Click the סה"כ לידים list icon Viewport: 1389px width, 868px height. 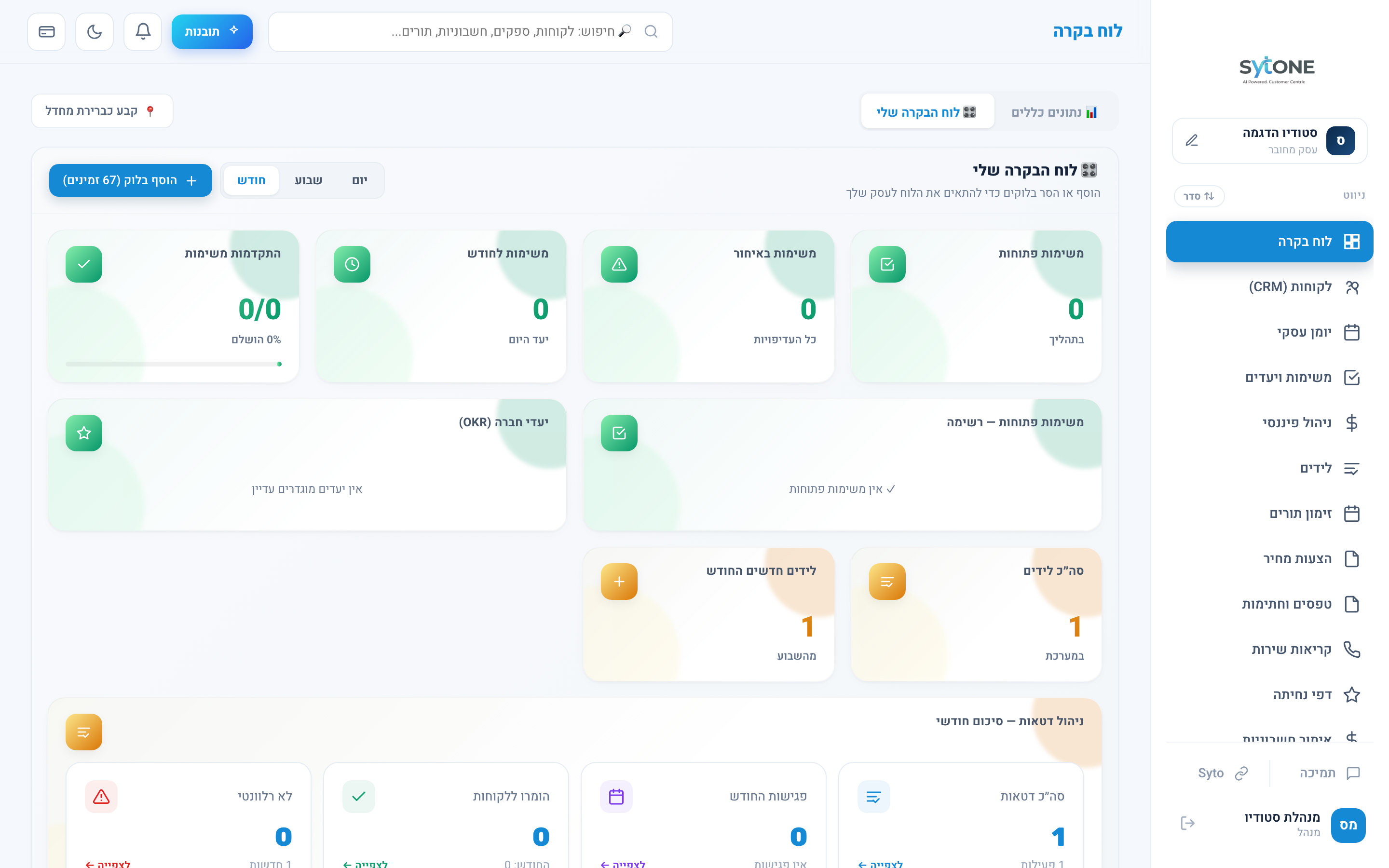887,582
